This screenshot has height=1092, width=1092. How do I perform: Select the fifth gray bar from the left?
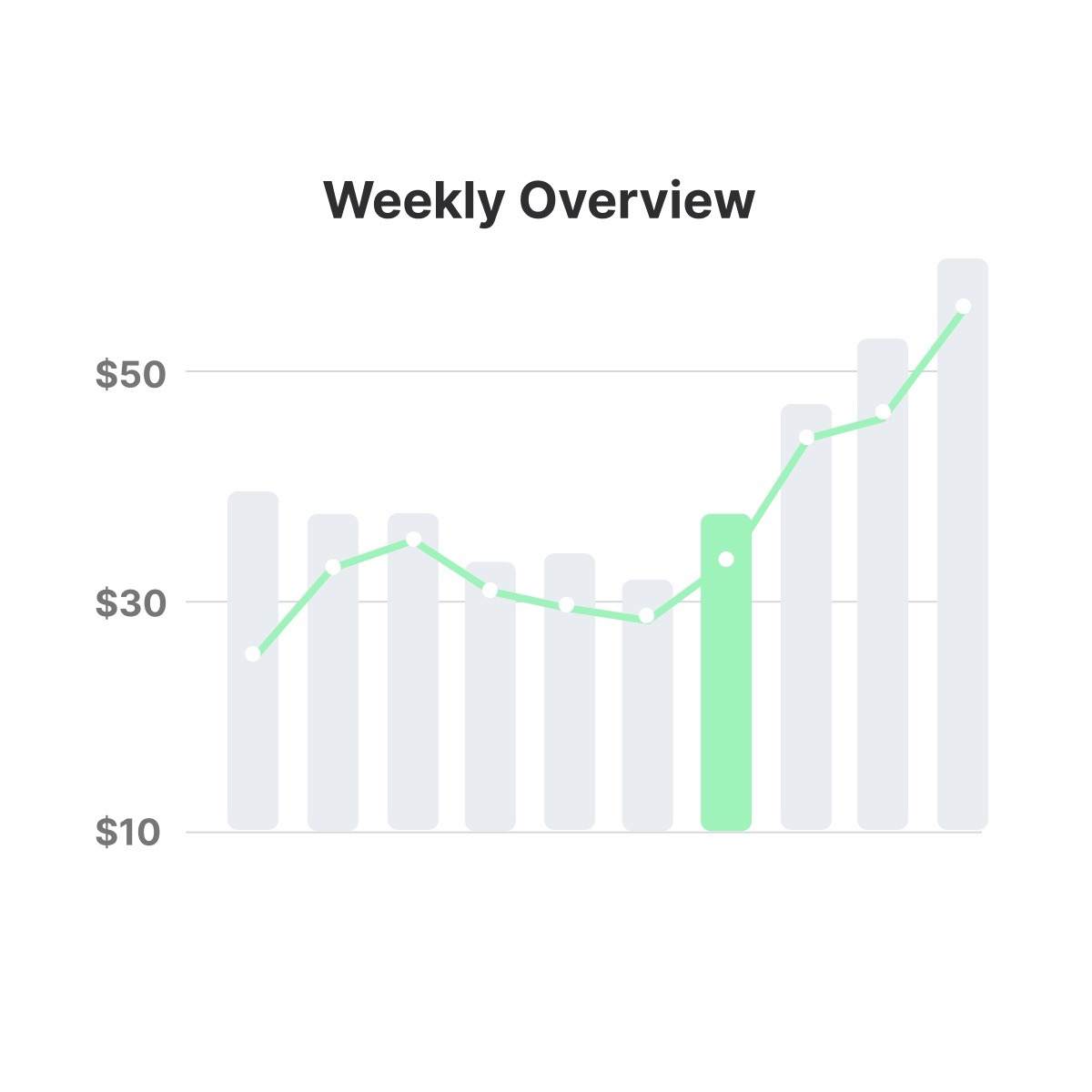[570, 692]
